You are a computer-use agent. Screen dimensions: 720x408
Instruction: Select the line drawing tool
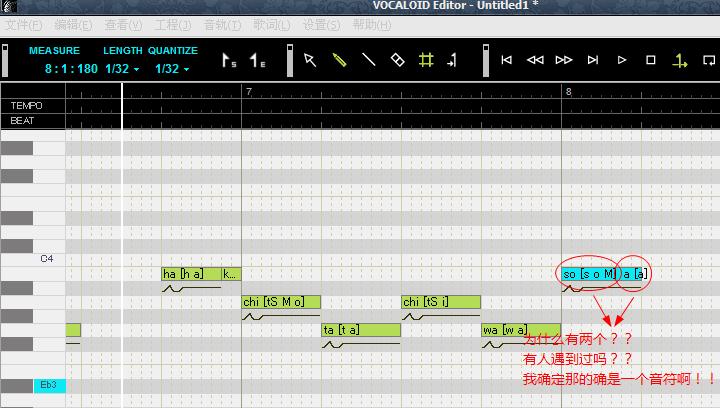tap(368, 60)
